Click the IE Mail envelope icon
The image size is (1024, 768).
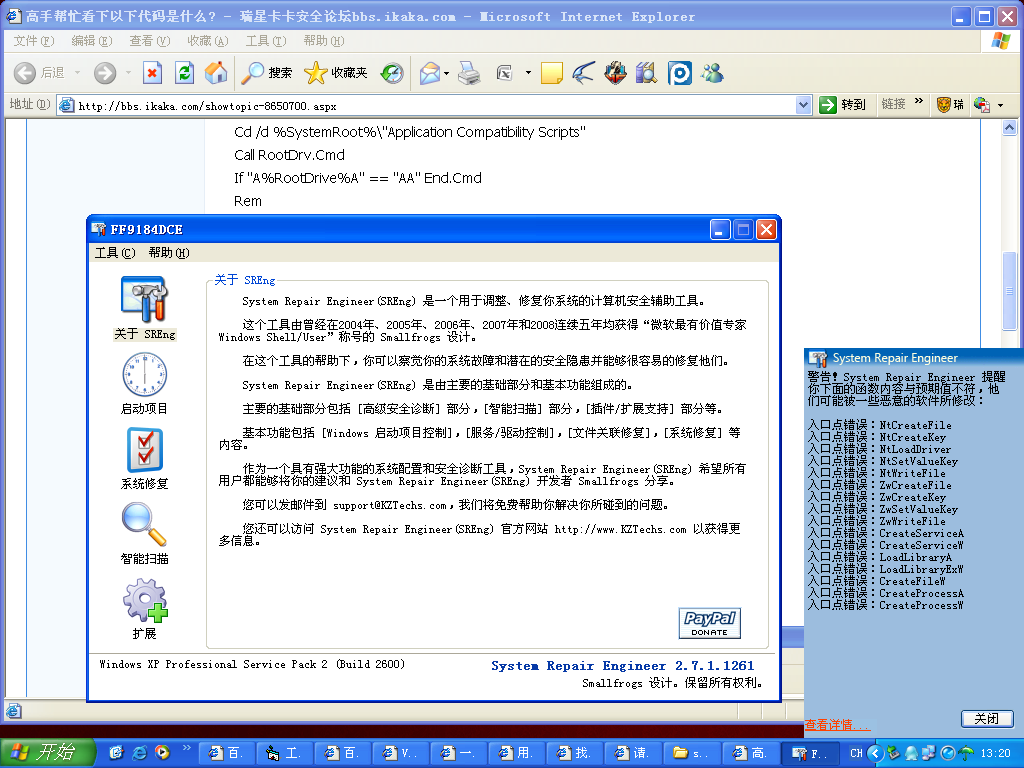pyautogui.click(x=430, y=72)
